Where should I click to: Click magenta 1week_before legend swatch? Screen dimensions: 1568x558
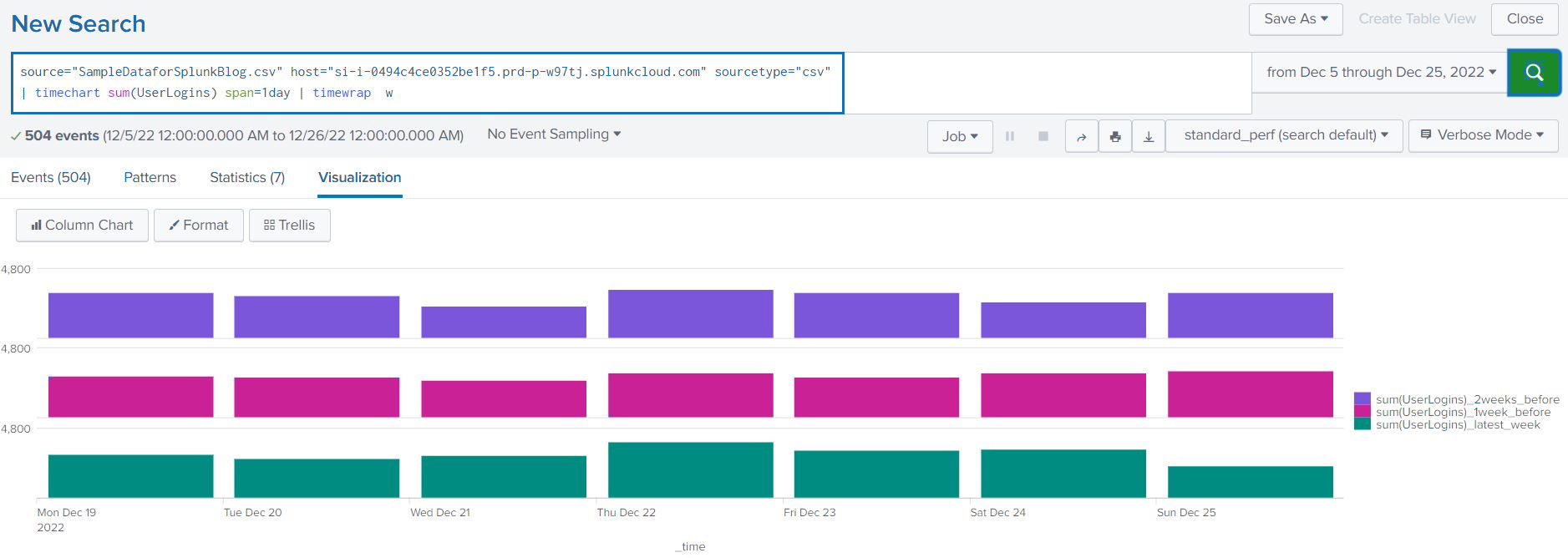tap(1362, 412)
